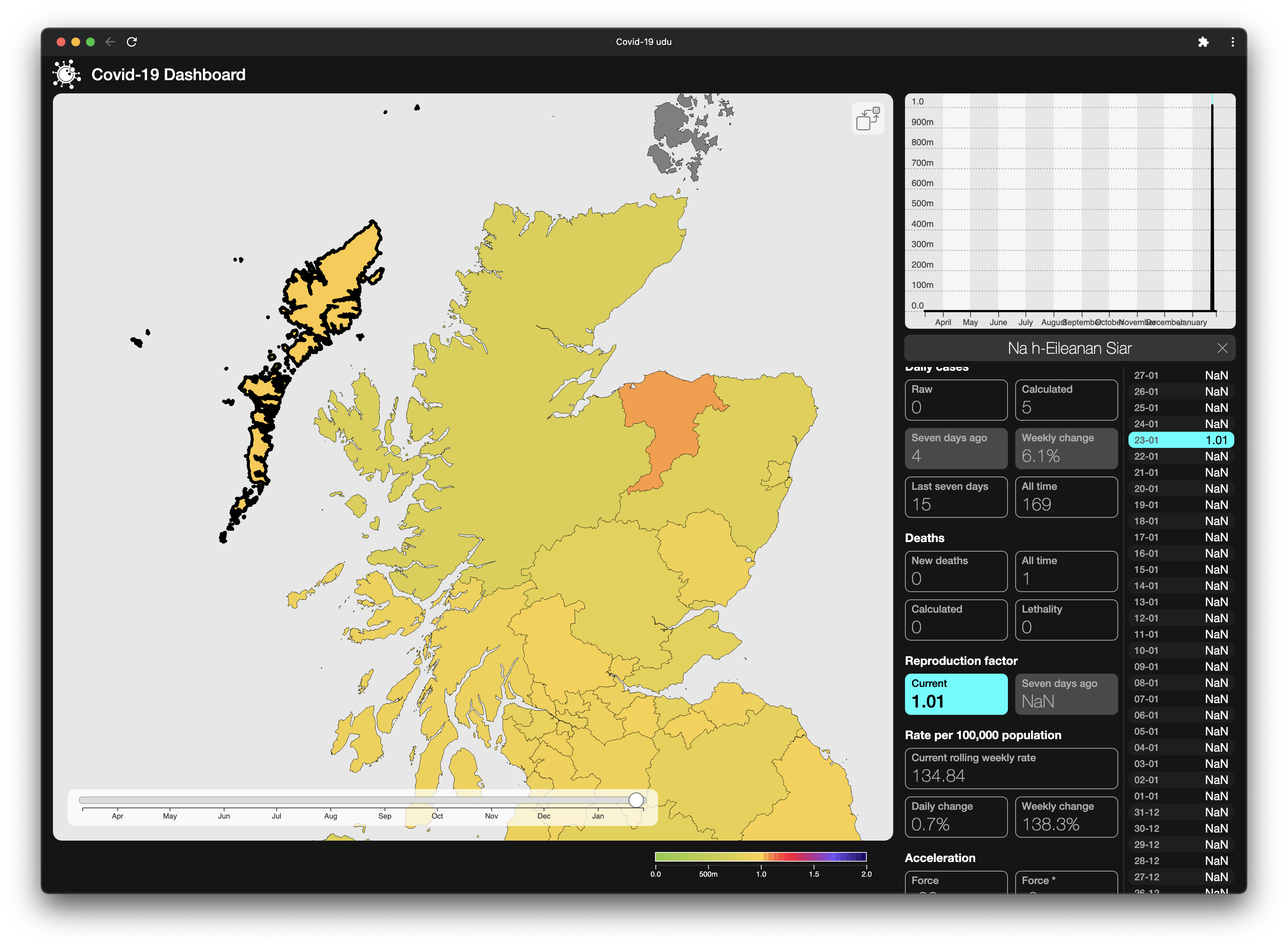Reload the page with refresh icon
This screenshot has height=948, width=1288.
pos(132,42)
